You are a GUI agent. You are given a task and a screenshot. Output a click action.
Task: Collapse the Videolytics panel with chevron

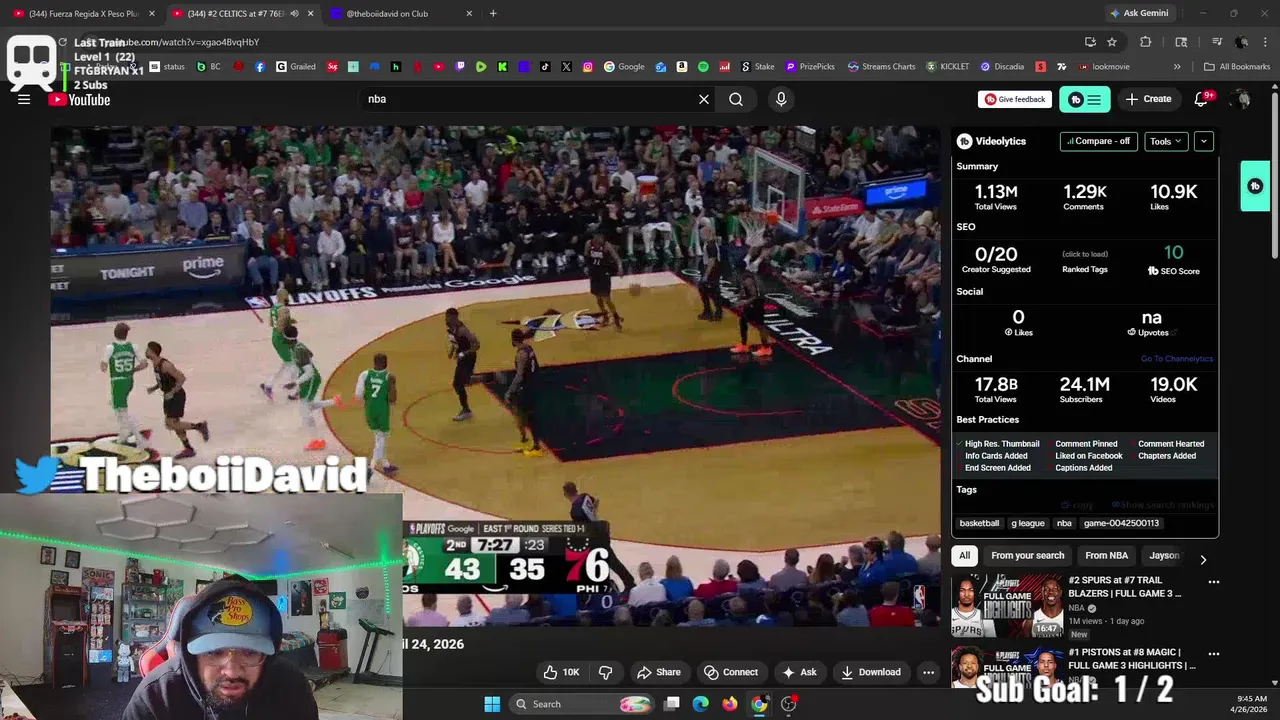click(x=1204, y=141)
